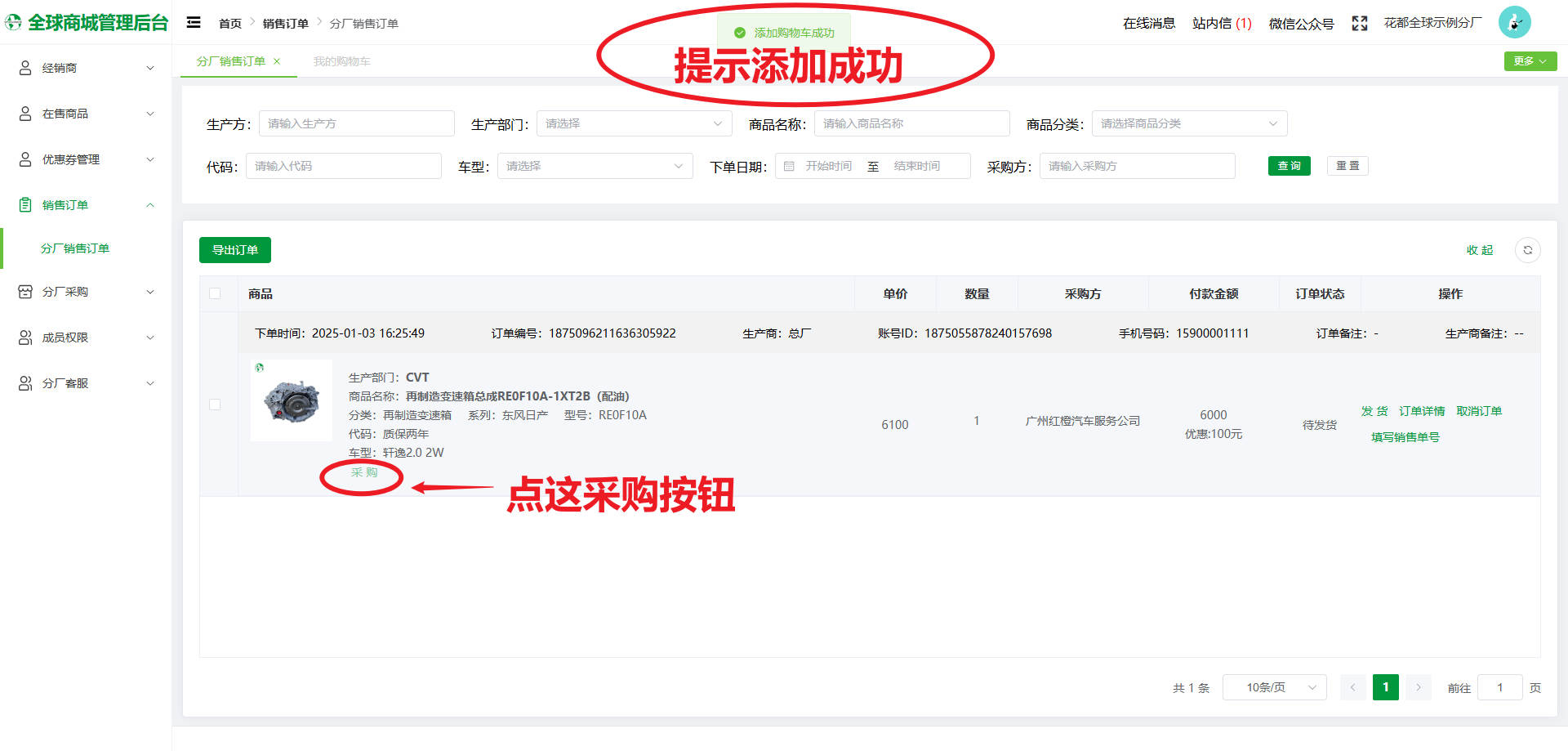This screenshot has height=751, width=1568.
Task: Click the 生产方 input field
Action: 356,124
